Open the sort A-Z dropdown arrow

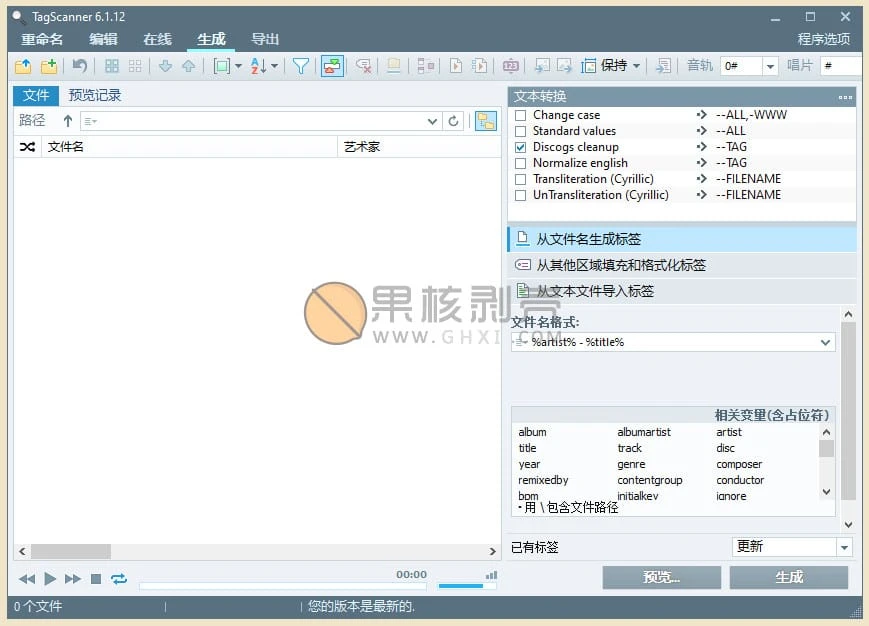tap(274, 66)
